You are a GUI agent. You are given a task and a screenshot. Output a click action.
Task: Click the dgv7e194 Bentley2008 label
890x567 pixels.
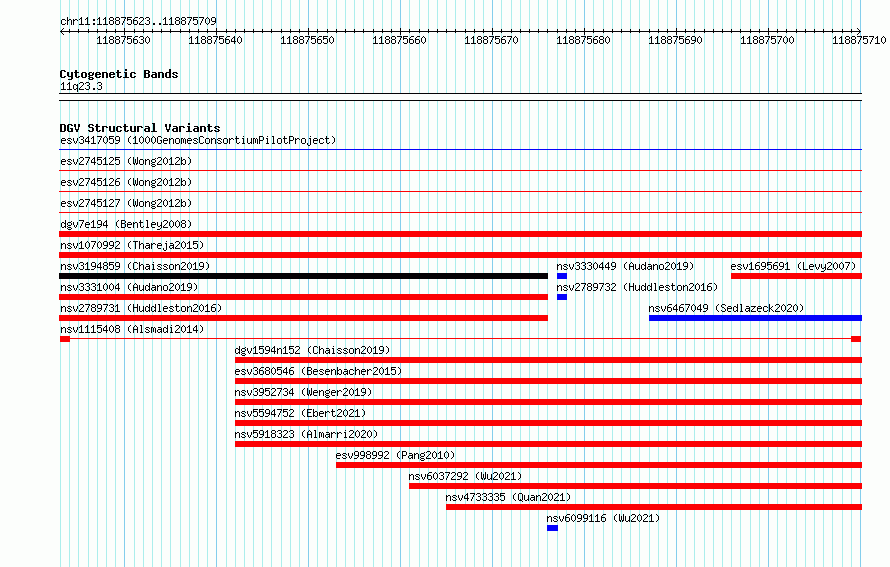pos(126,224)
